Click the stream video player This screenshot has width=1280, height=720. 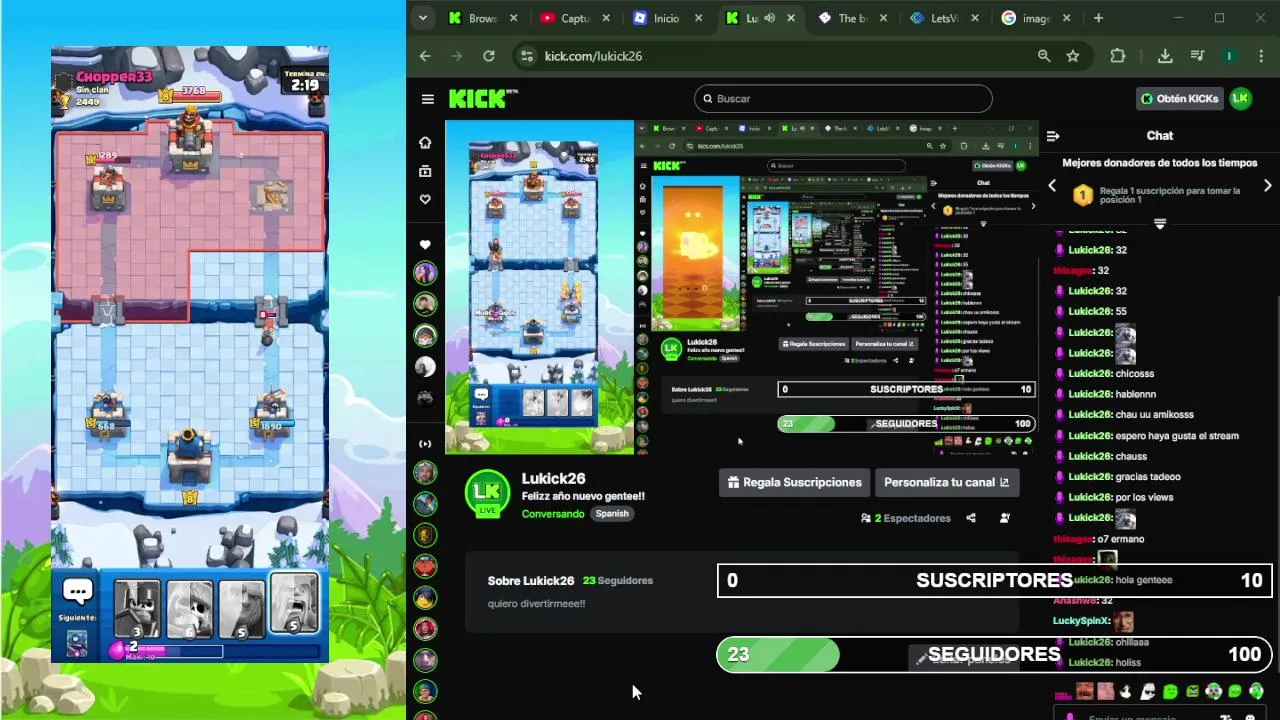741,287
